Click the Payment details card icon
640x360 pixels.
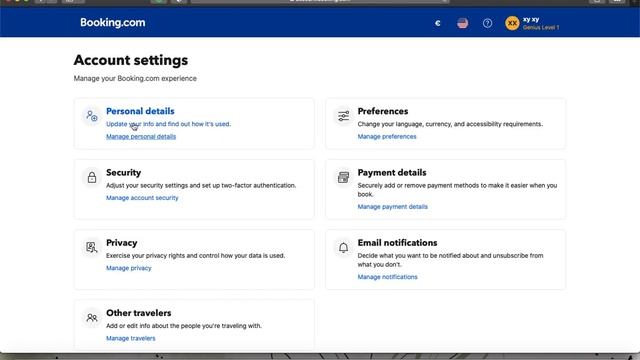[343, 177]
